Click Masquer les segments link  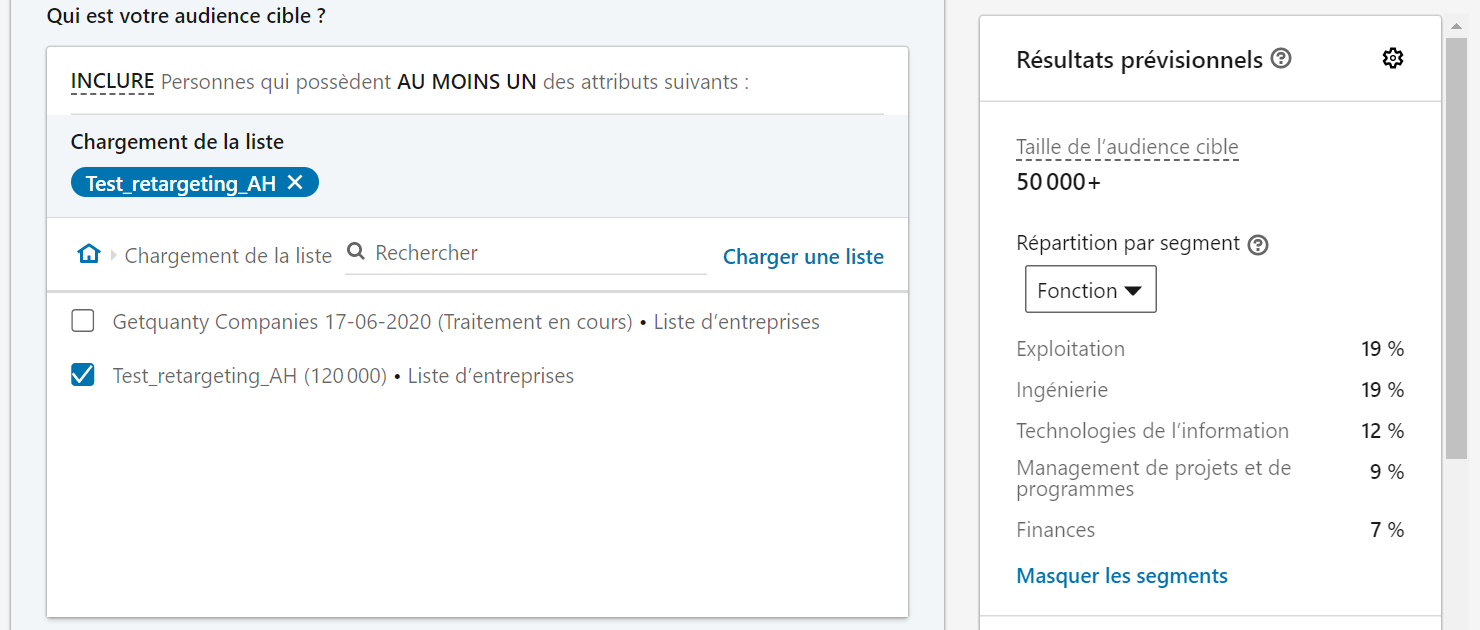(1122, 576)
